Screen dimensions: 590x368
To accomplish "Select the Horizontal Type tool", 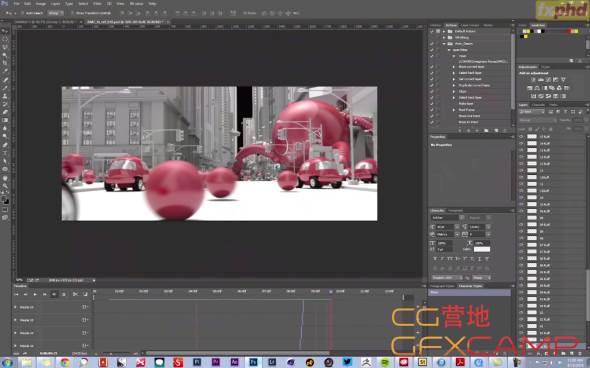I will (x=5, y=153).
